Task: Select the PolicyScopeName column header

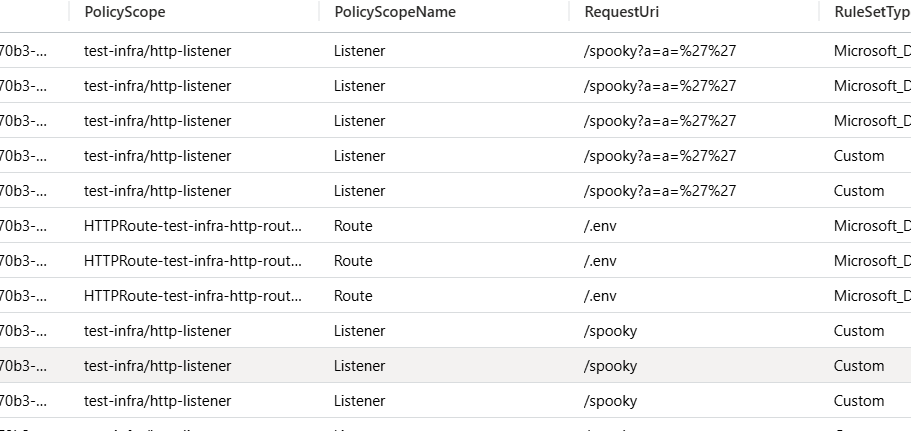Action: [x=394, y=12]
